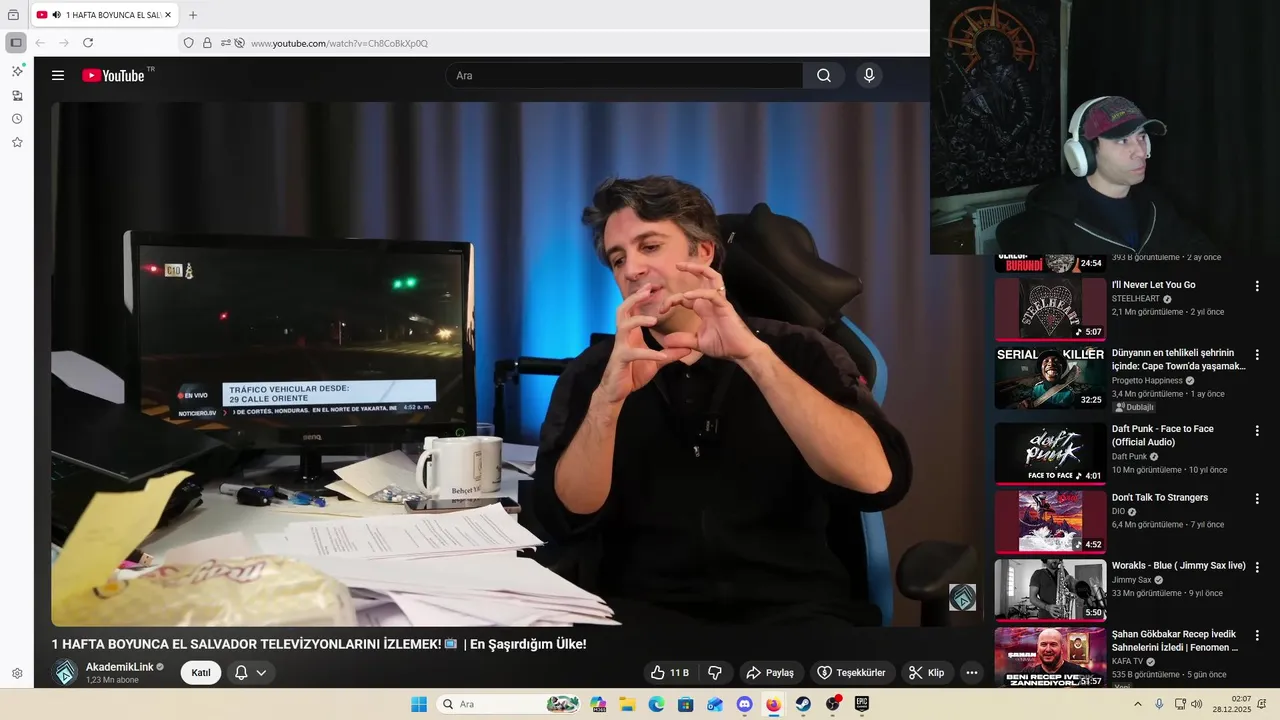
Task: Open options for Don't Talk To Strangers video
Action: 1257,498
